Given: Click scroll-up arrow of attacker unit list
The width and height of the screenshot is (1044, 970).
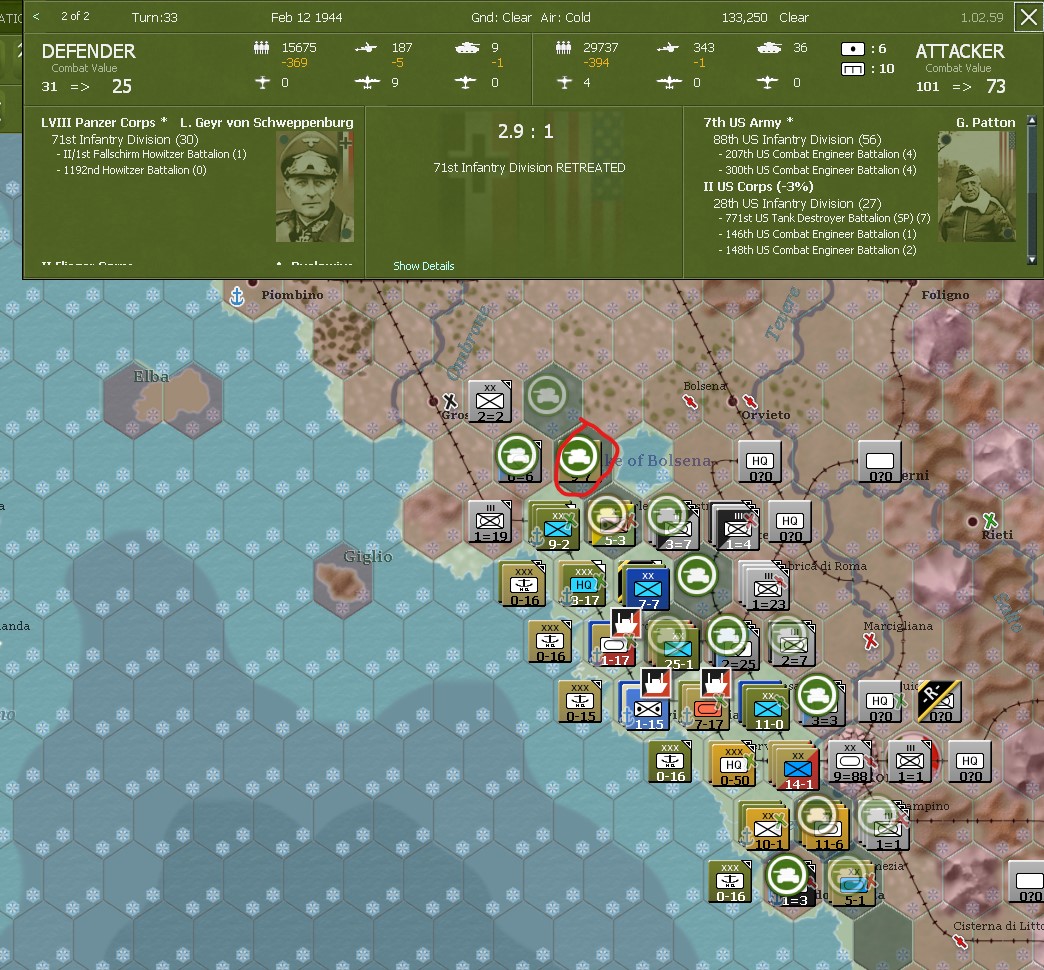Looking at the screenshot, I should [1032, 121].
